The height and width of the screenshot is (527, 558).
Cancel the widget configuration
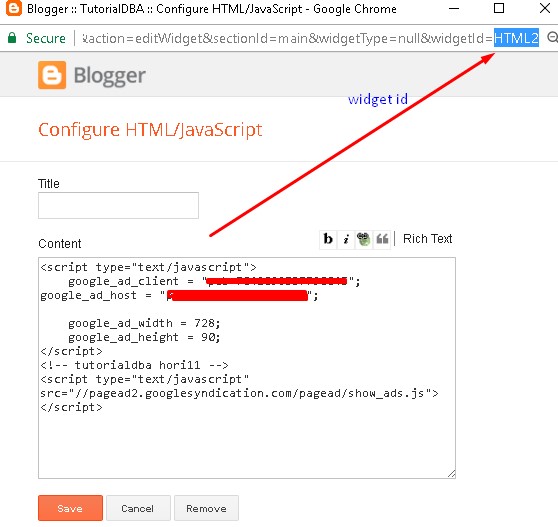138,508
